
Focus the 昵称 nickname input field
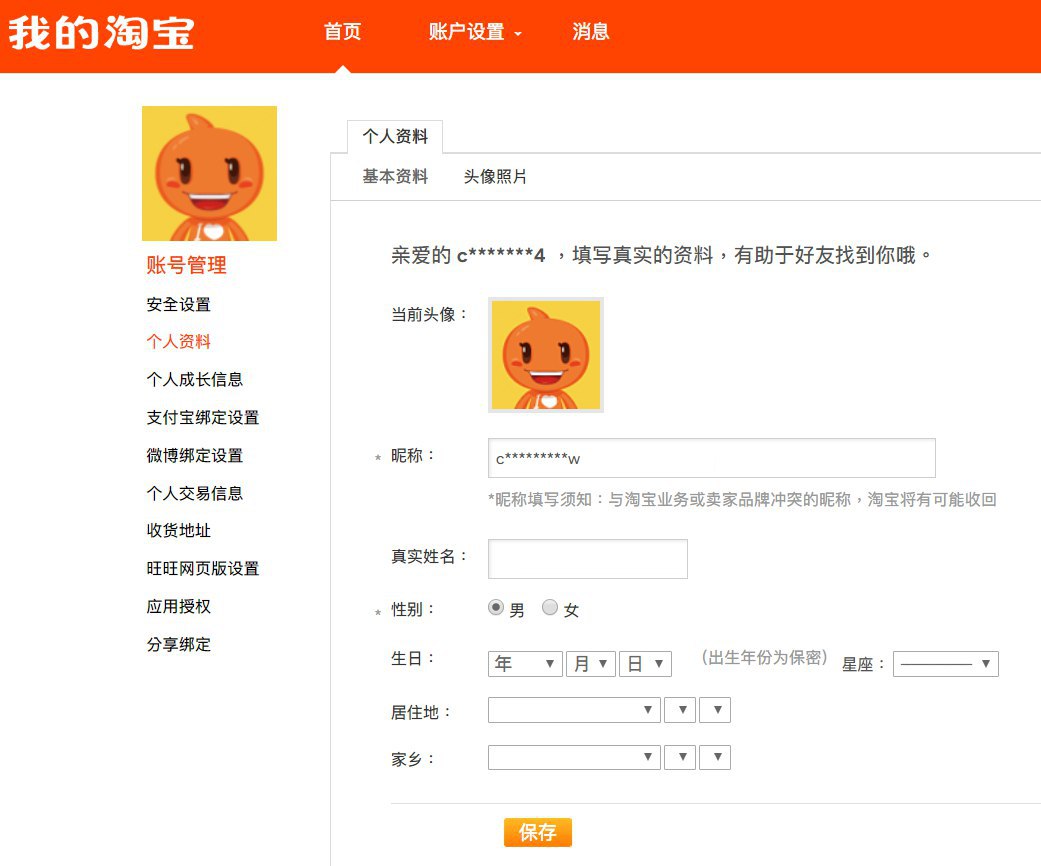pos(712,458)
